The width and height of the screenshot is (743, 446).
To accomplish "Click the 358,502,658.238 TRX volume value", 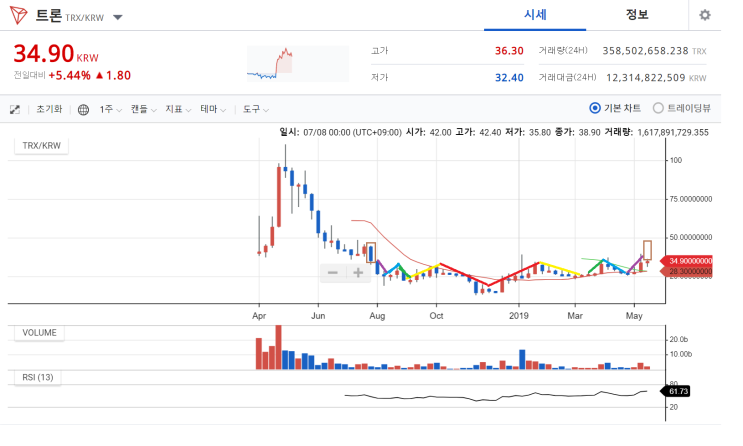I will coord(654,51).
